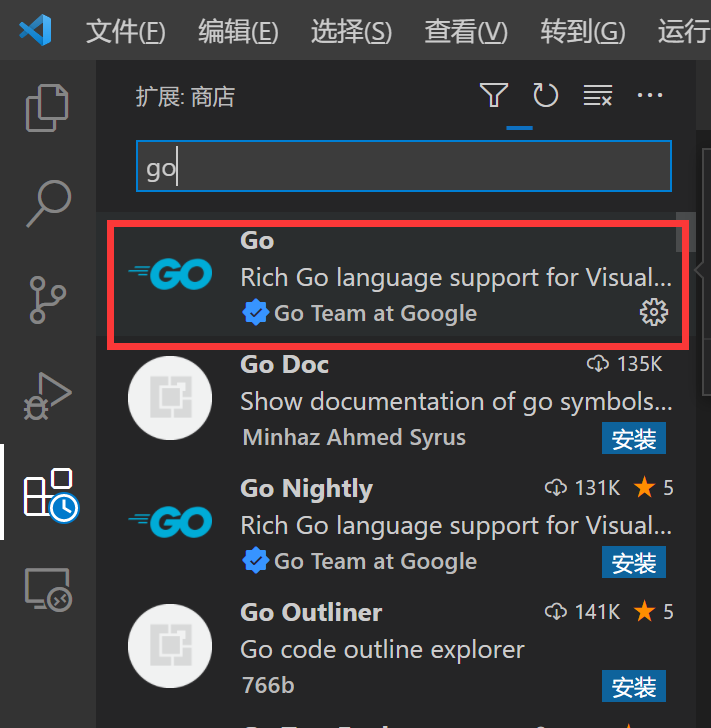Viewport: 711px width, 728px height.
Task: Open the Source Control view
Action: [48, 300]
